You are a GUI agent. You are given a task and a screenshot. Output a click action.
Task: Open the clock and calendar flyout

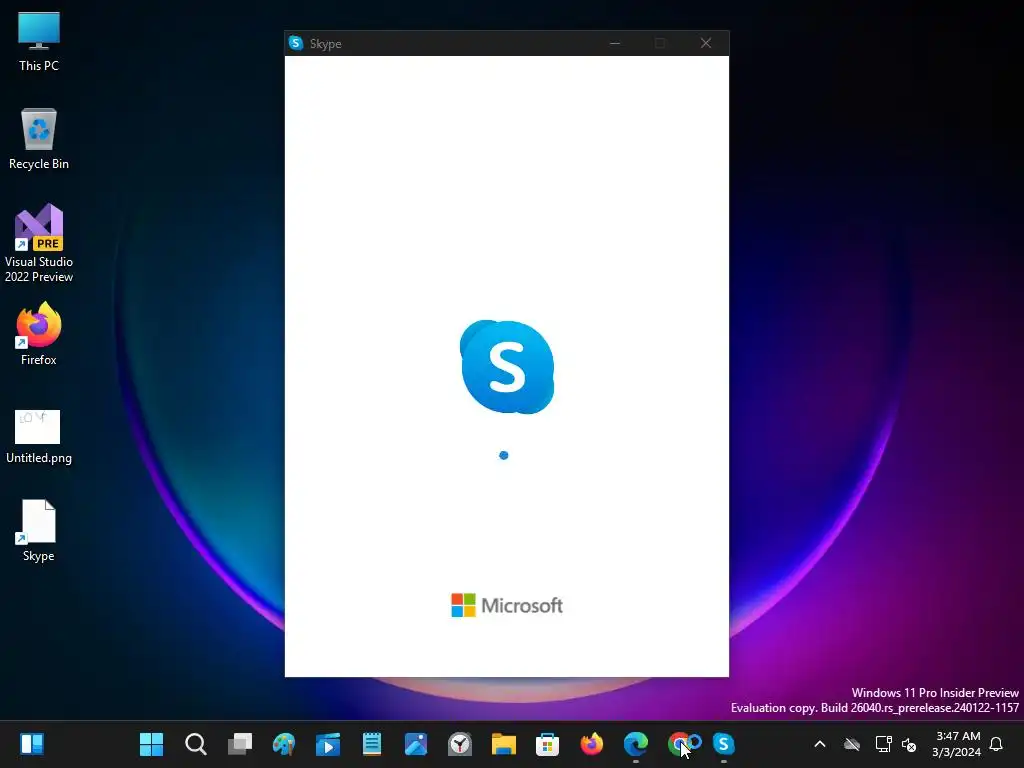(x=957, y=744)
